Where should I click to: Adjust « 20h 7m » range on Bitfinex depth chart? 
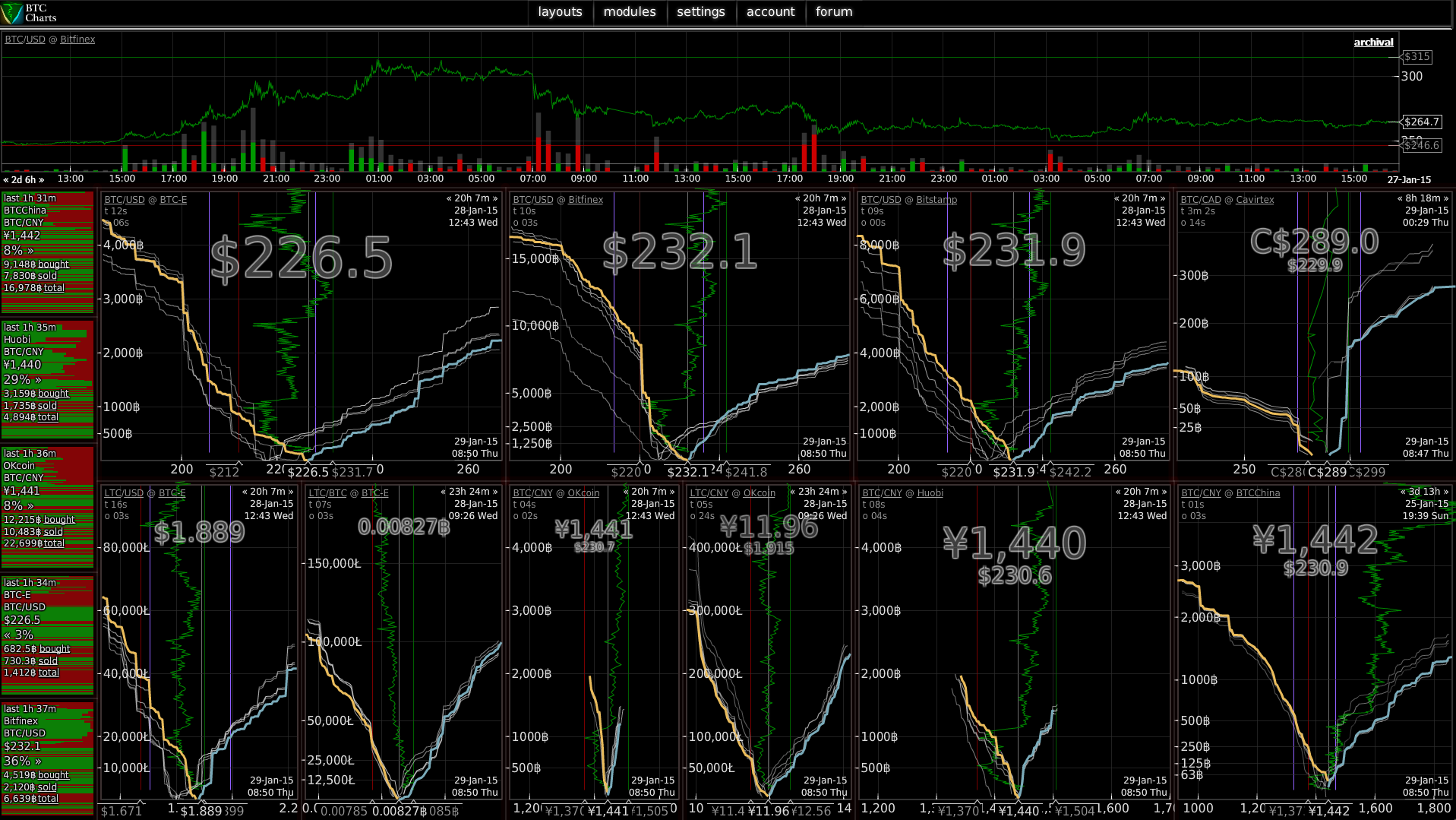coord(820,198)
